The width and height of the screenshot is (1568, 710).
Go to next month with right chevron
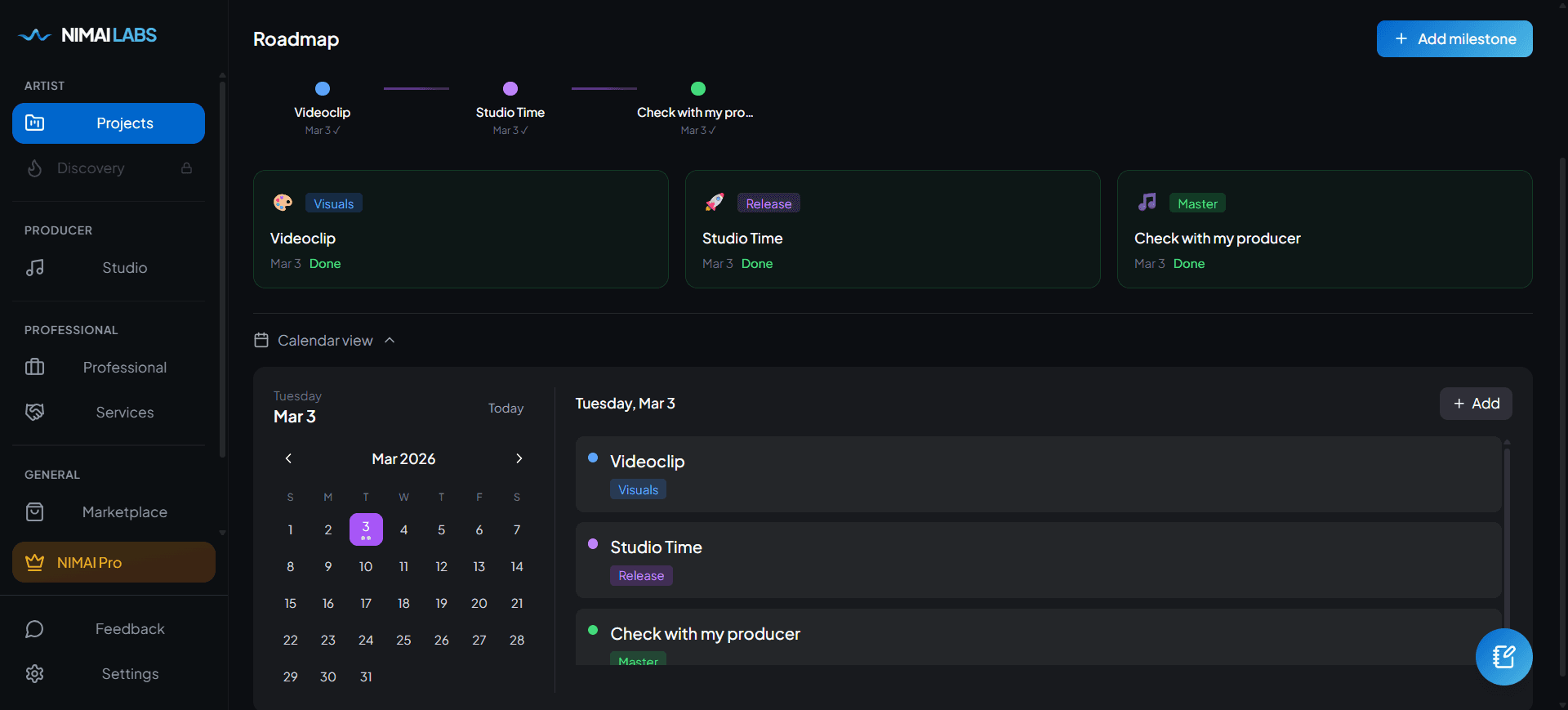(x=519, y=458)
